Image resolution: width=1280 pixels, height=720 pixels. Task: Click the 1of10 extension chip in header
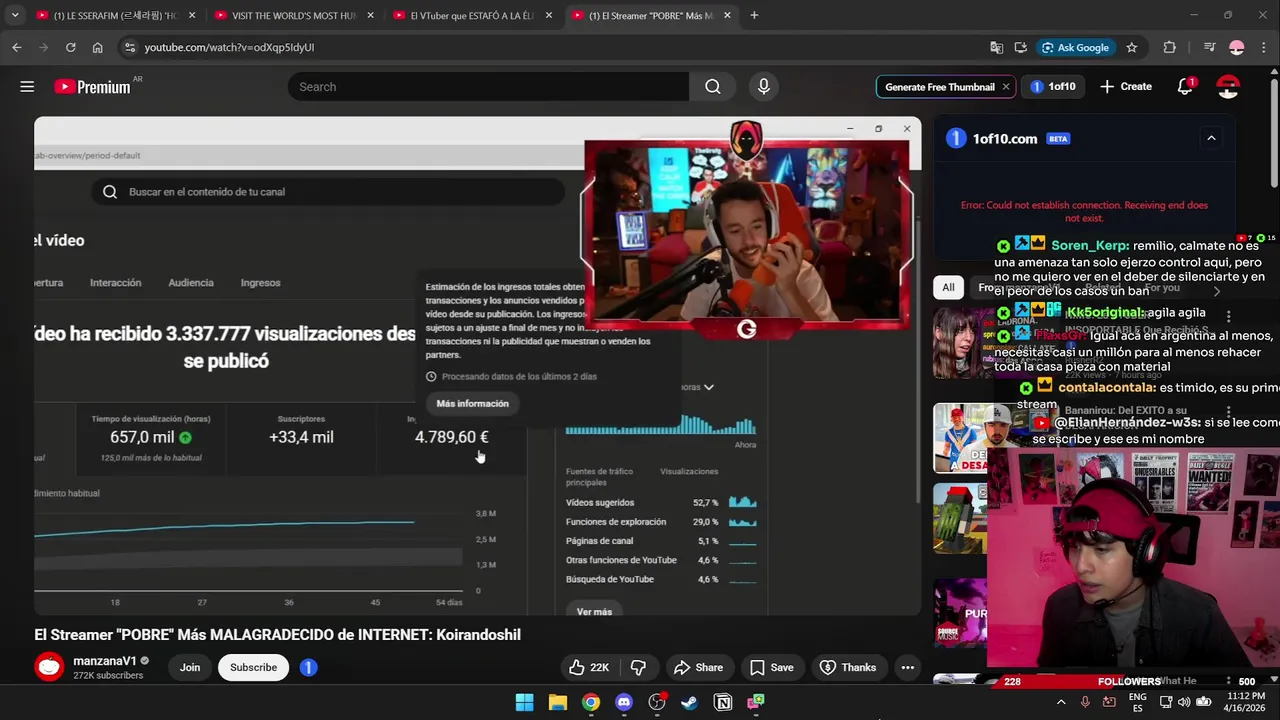[1053, 87]
